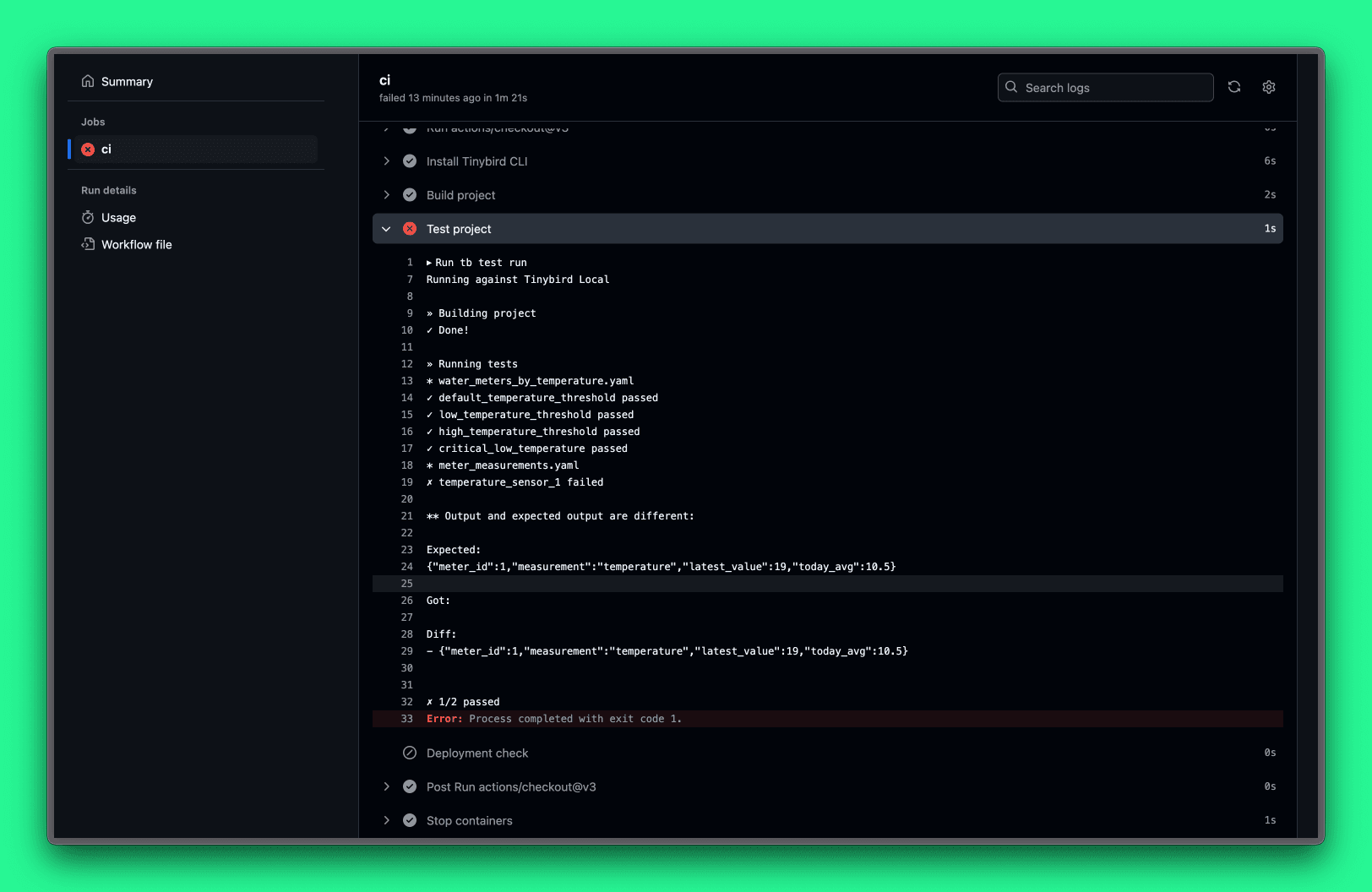Screen dimensions: 1372x892
Task: Open the Usage run details link
Action: 118,218
